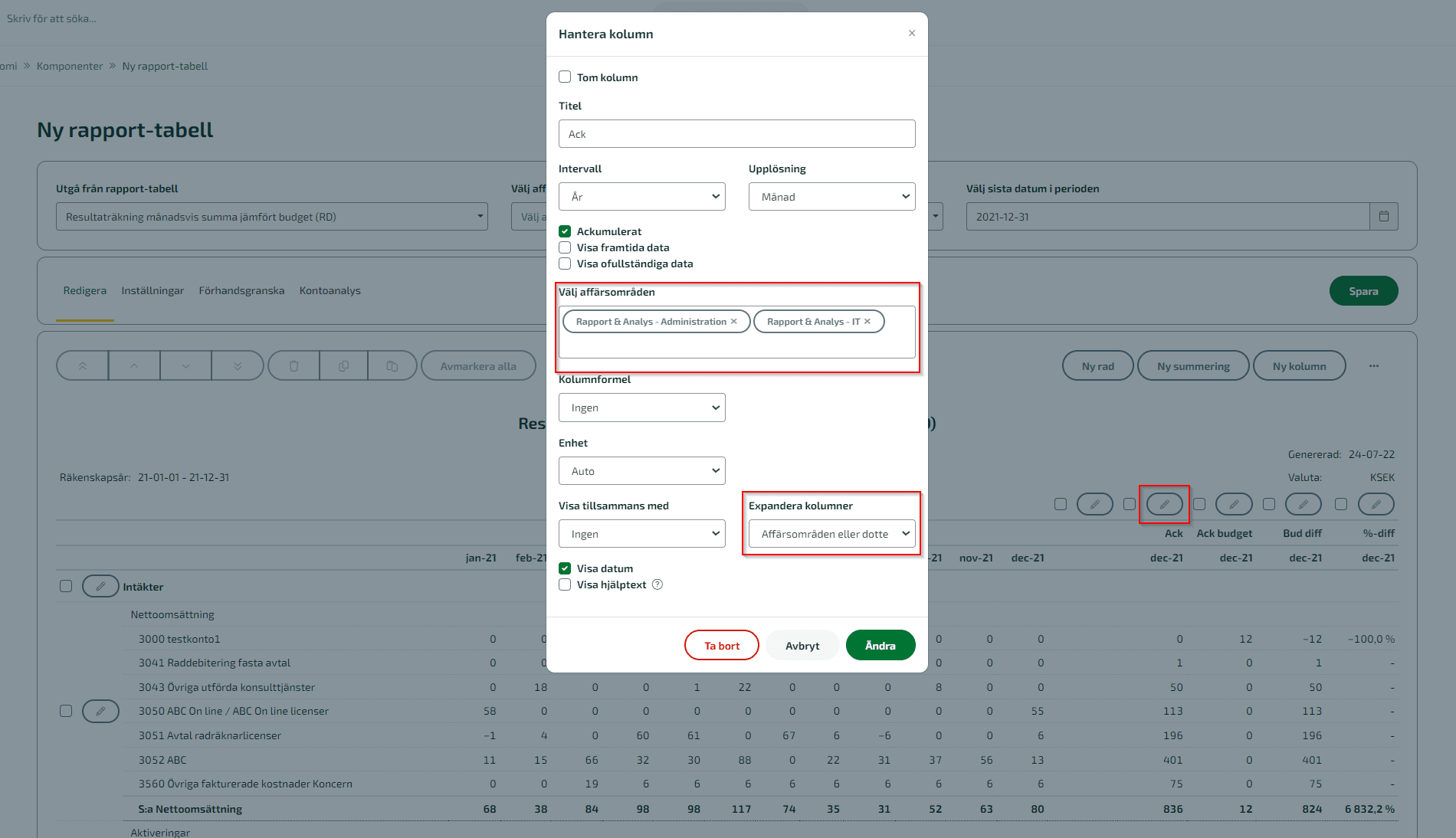Select the Intäkter row checkbox

(x=66, y=586)
